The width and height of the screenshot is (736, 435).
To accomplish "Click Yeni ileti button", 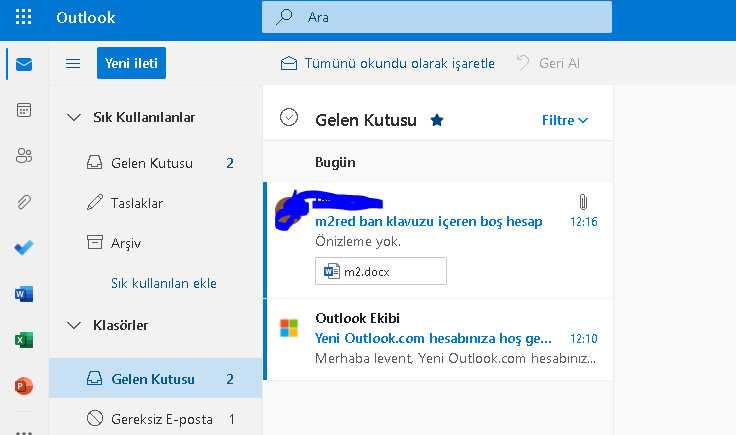I will pos(131,63).
